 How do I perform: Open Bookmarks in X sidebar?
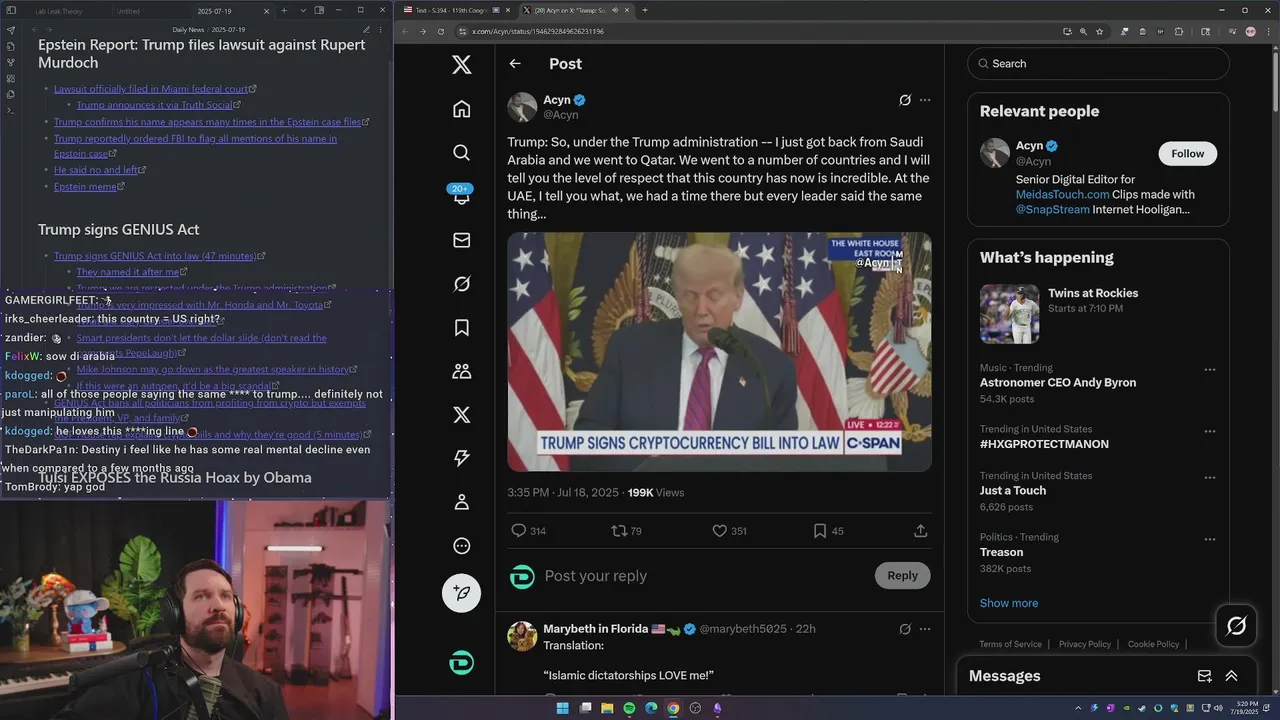point(461,328)
